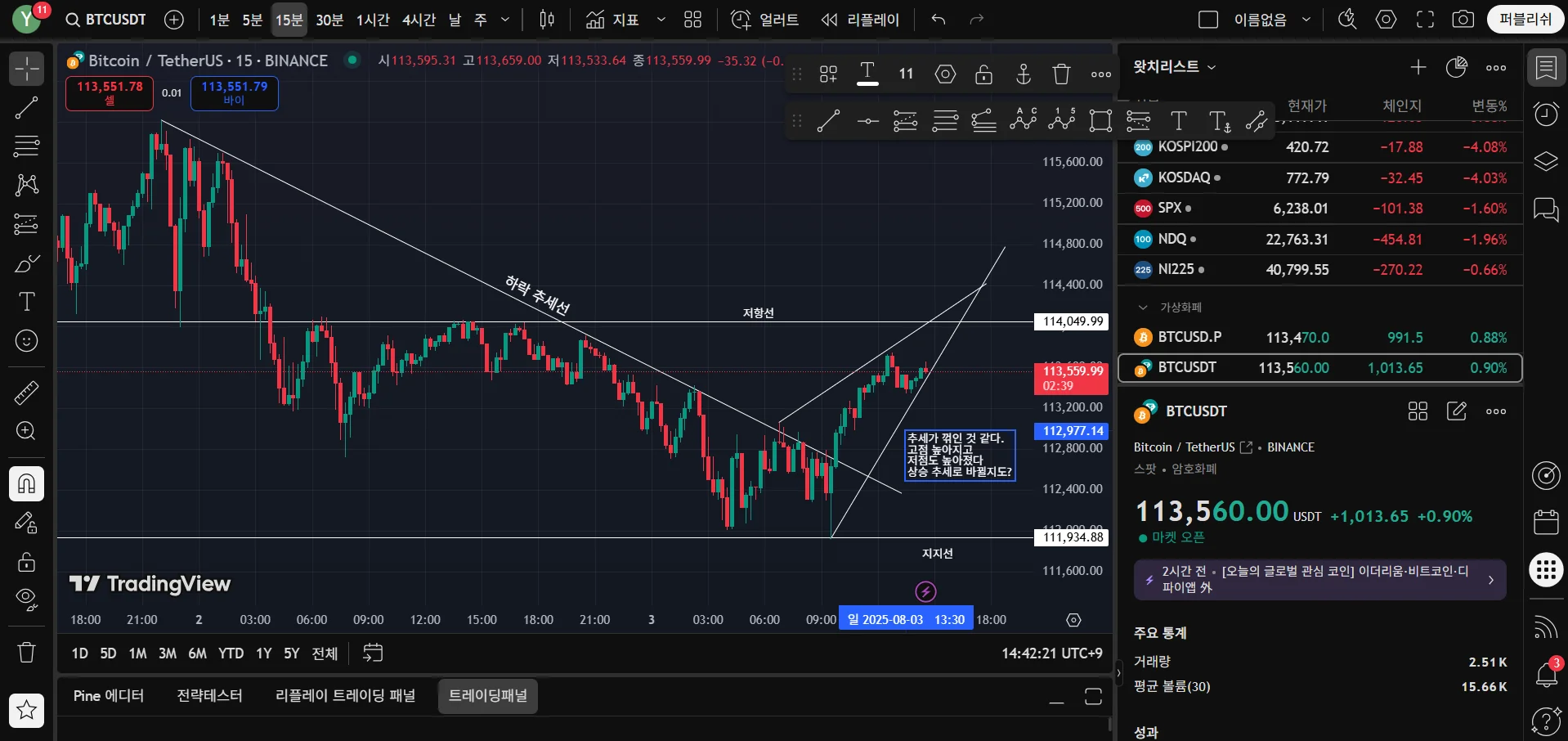
Task: Switch to 리플레이 트레이딩 패널 tab
Action: 345,696
